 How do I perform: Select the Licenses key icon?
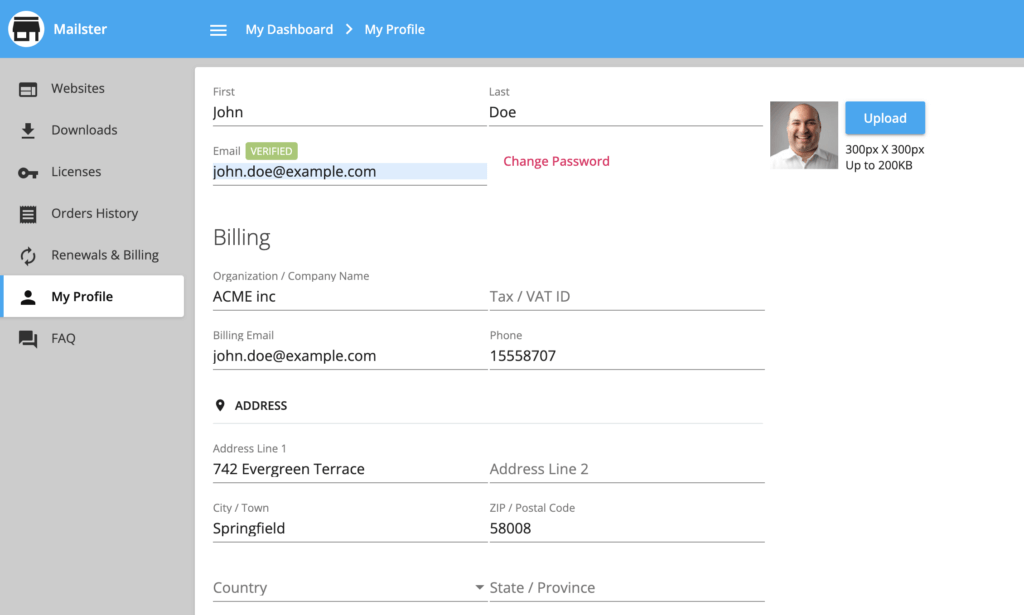click(x=29, y=171)
